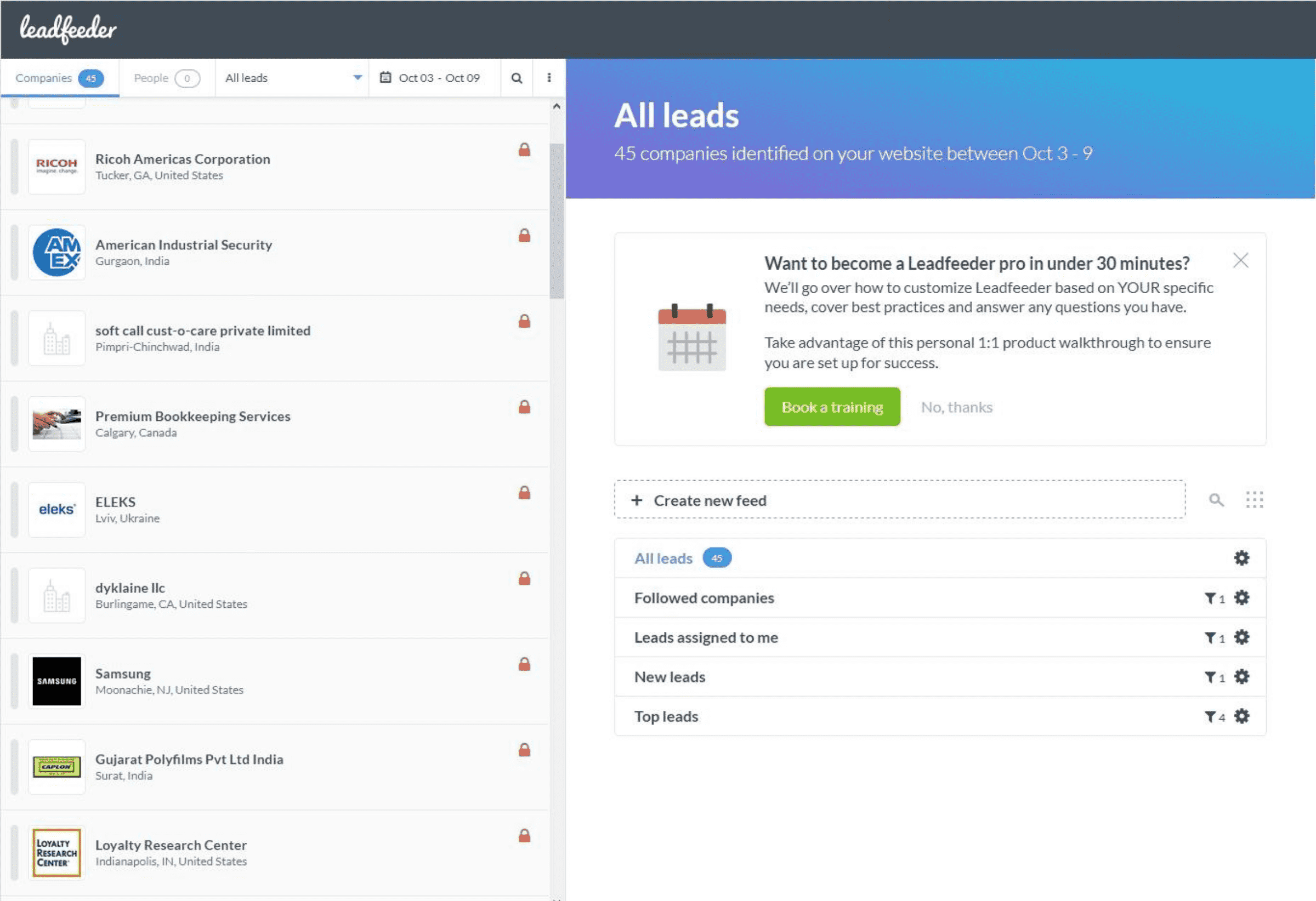The width and height of the screenshot is (1316, 901).
Task: Click filter icon on Followed companies feed
Action: point(1210,598)
